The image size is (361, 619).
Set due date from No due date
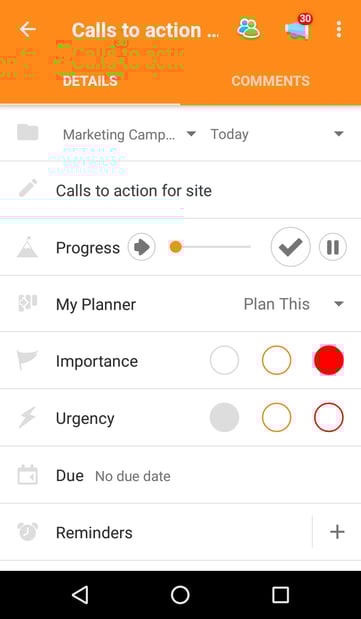[133, 476]
